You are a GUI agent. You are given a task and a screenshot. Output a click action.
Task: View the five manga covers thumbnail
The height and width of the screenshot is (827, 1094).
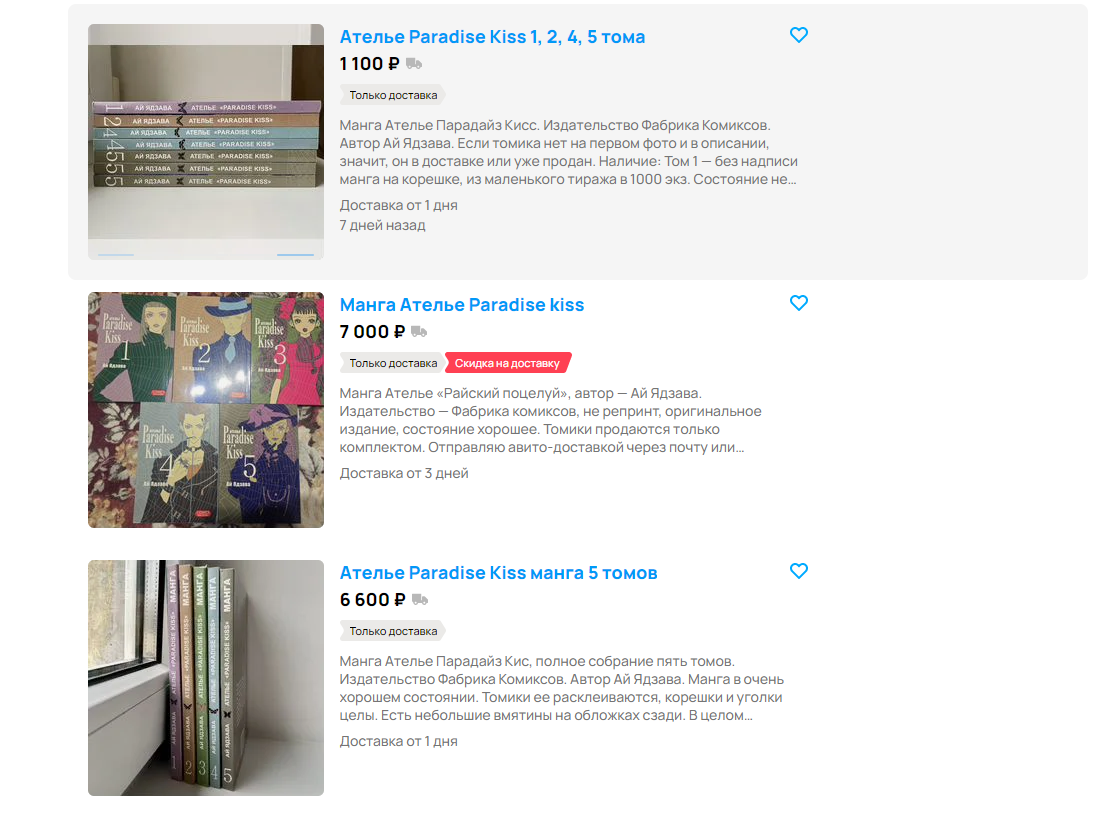pyautogui.click(x=206, y=410)
